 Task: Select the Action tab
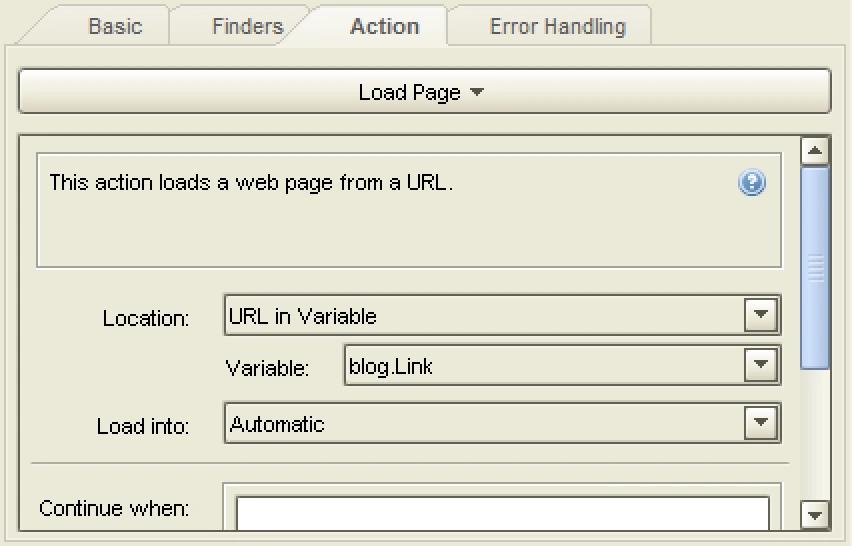tap(385, 26)
